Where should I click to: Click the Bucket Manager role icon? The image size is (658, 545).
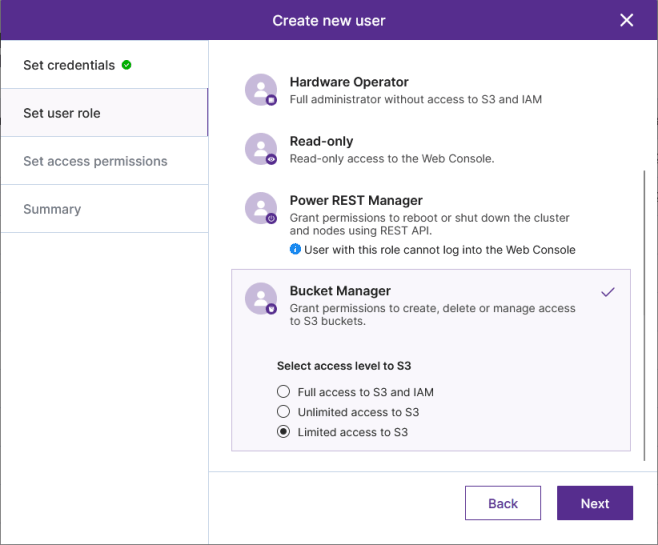(261, 298)
